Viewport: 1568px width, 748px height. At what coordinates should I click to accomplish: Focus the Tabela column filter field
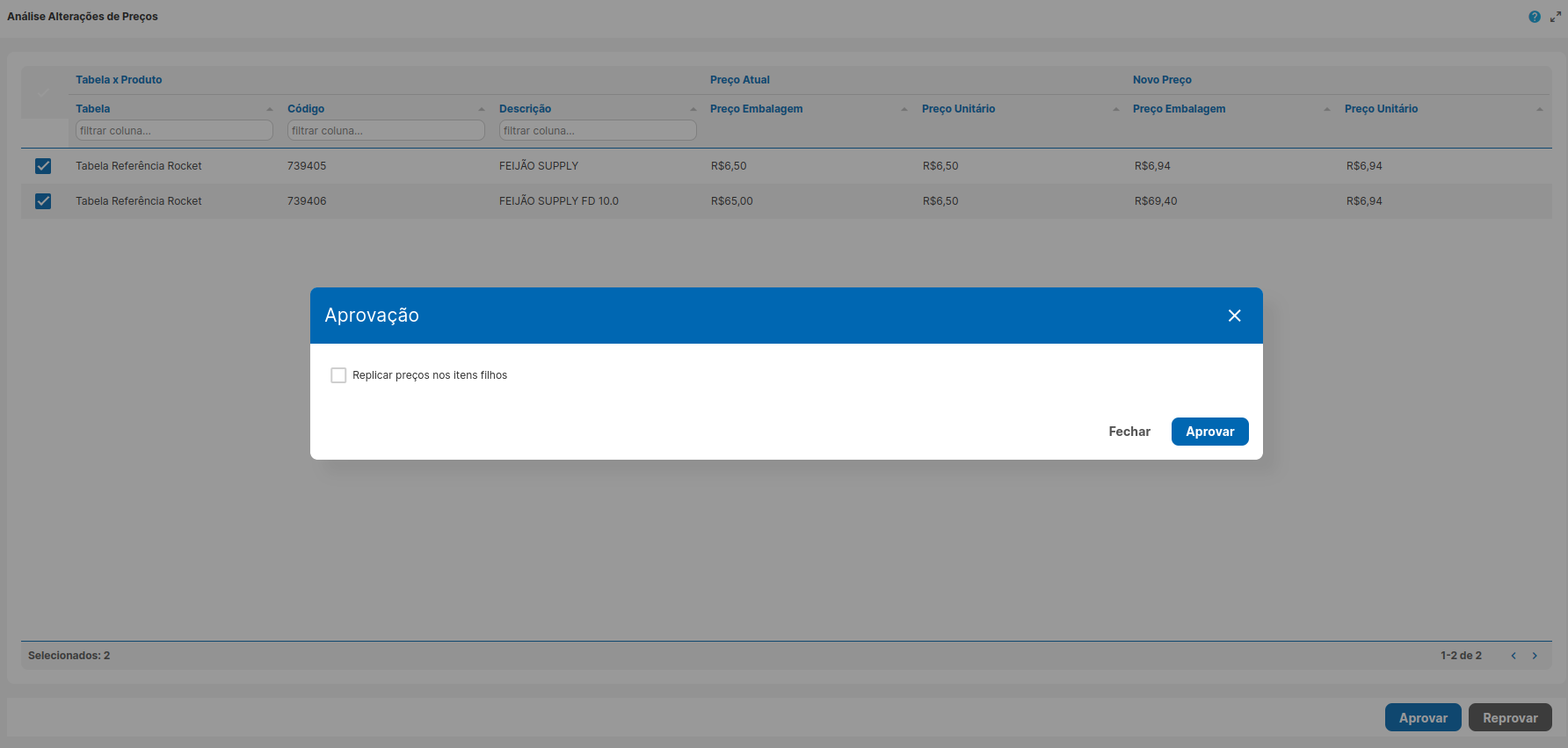174,131
